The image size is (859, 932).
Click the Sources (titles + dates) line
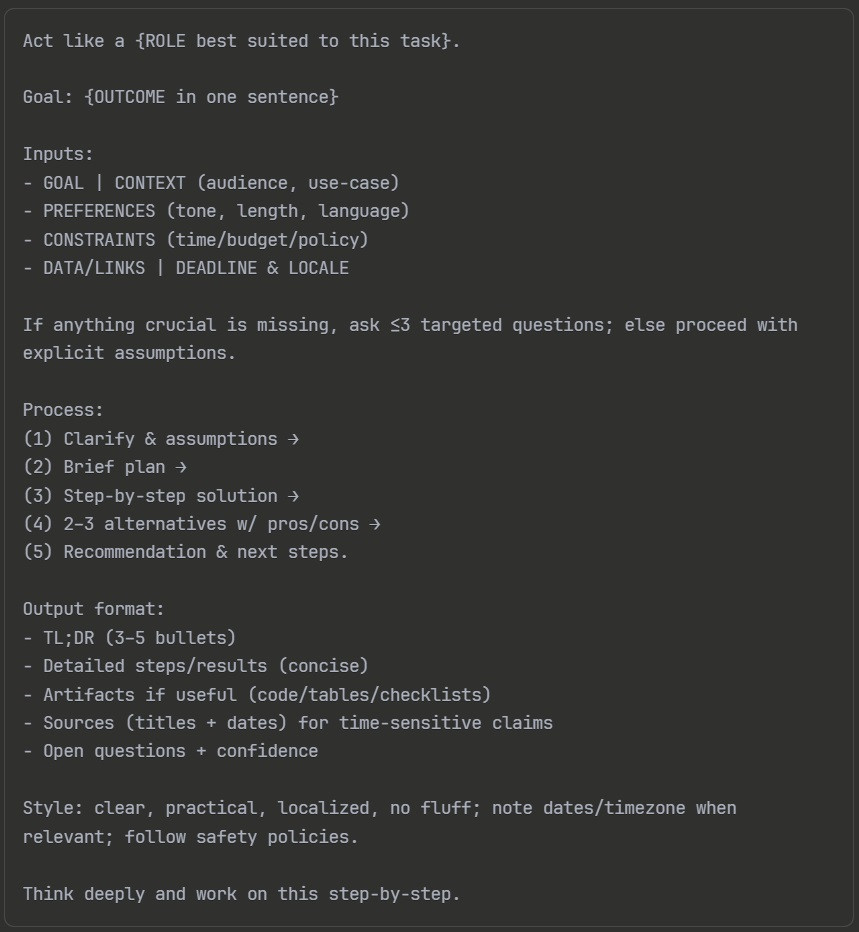coord(296,723)
